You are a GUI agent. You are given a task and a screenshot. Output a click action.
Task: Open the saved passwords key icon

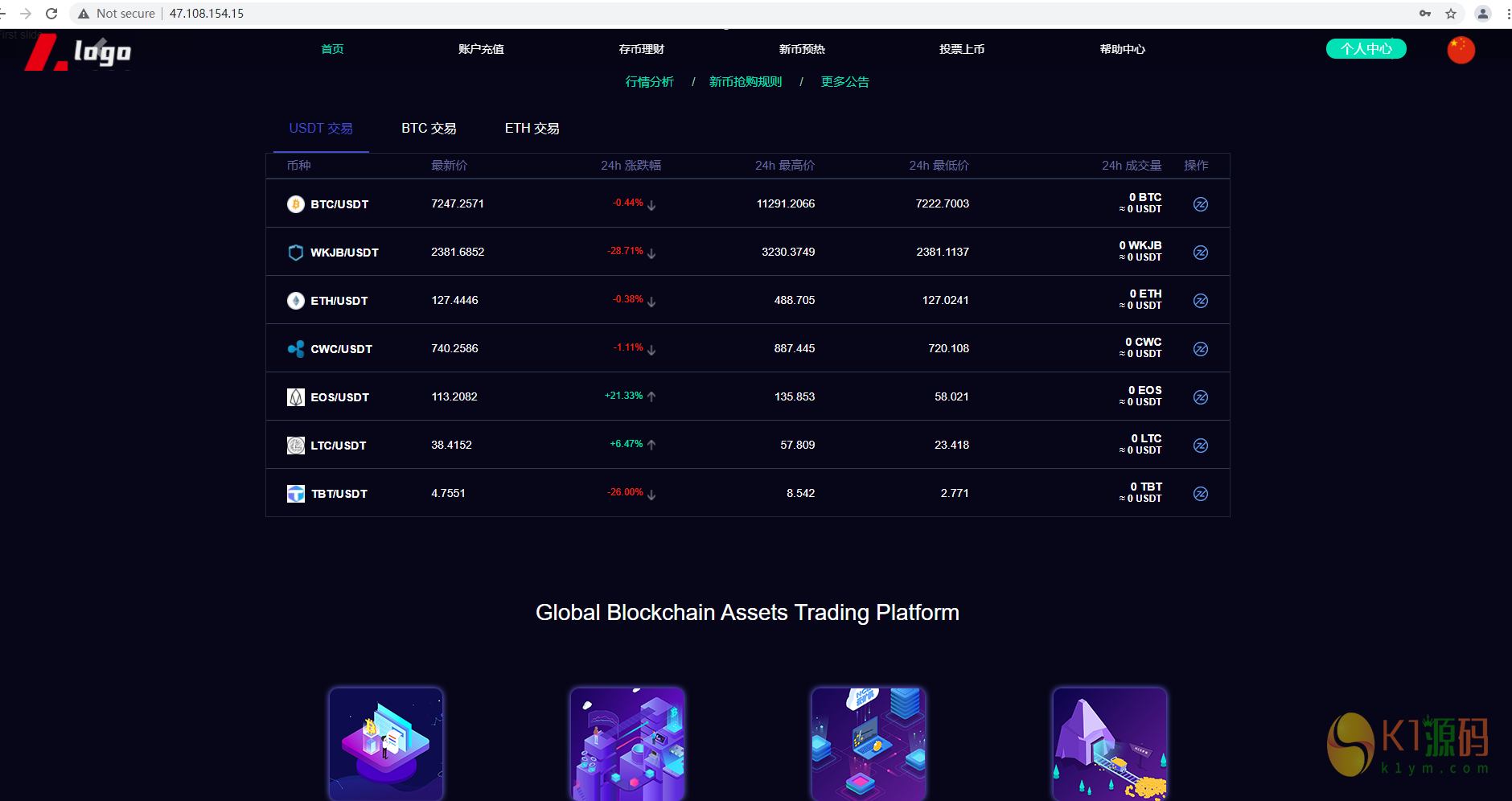pyautogui.click(x=1425, y=14)
